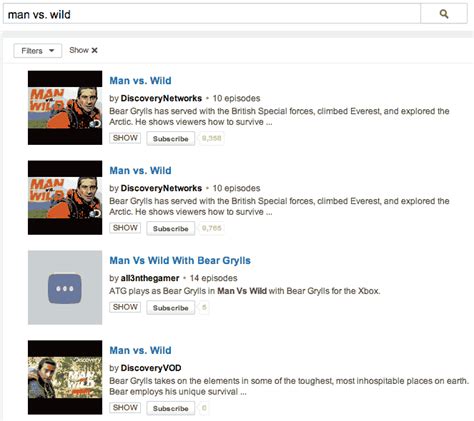Open the 'Man Vs Wild With Bear Grylls' title

pyautogui.click(x=180, y=260)
